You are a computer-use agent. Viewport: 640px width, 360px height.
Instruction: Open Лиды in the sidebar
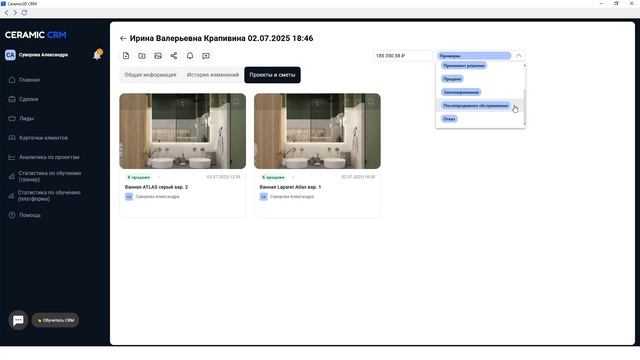pyautogui.click(x=26, y=118)
